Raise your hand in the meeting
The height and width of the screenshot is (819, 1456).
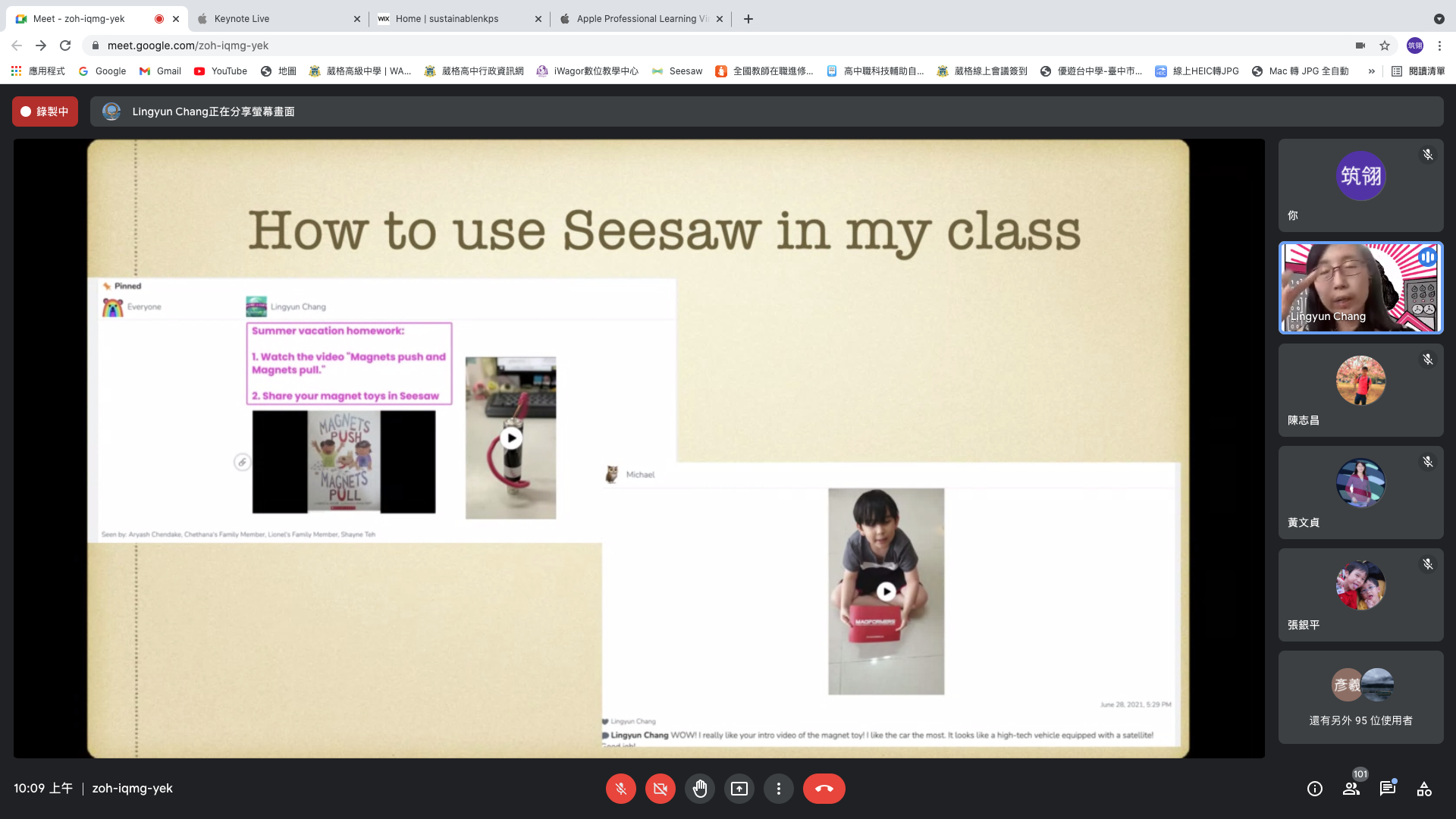699,789
